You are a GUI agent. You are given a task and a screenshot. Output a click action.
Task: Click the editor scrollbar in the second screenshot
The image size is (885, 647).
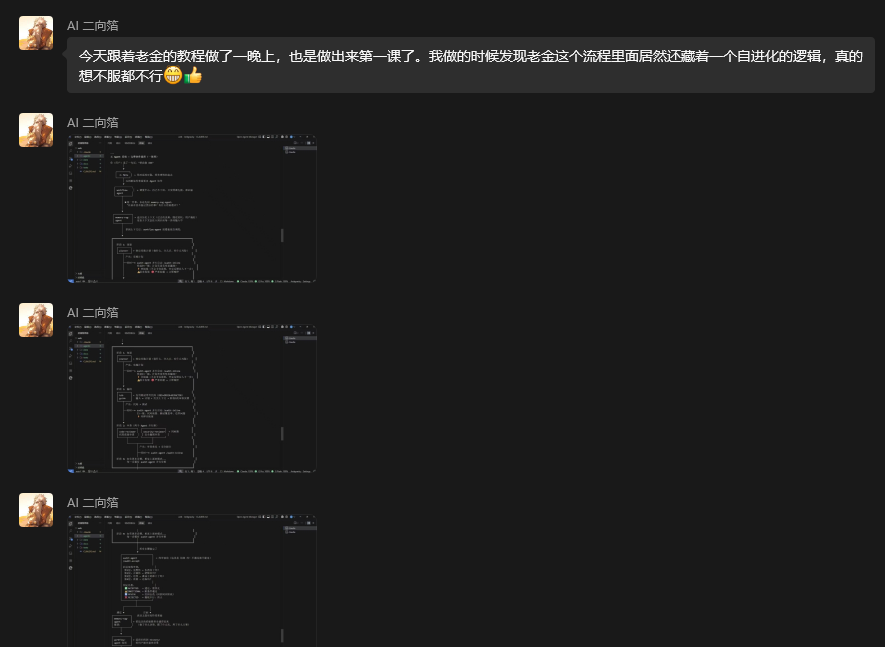click(282, 433)
